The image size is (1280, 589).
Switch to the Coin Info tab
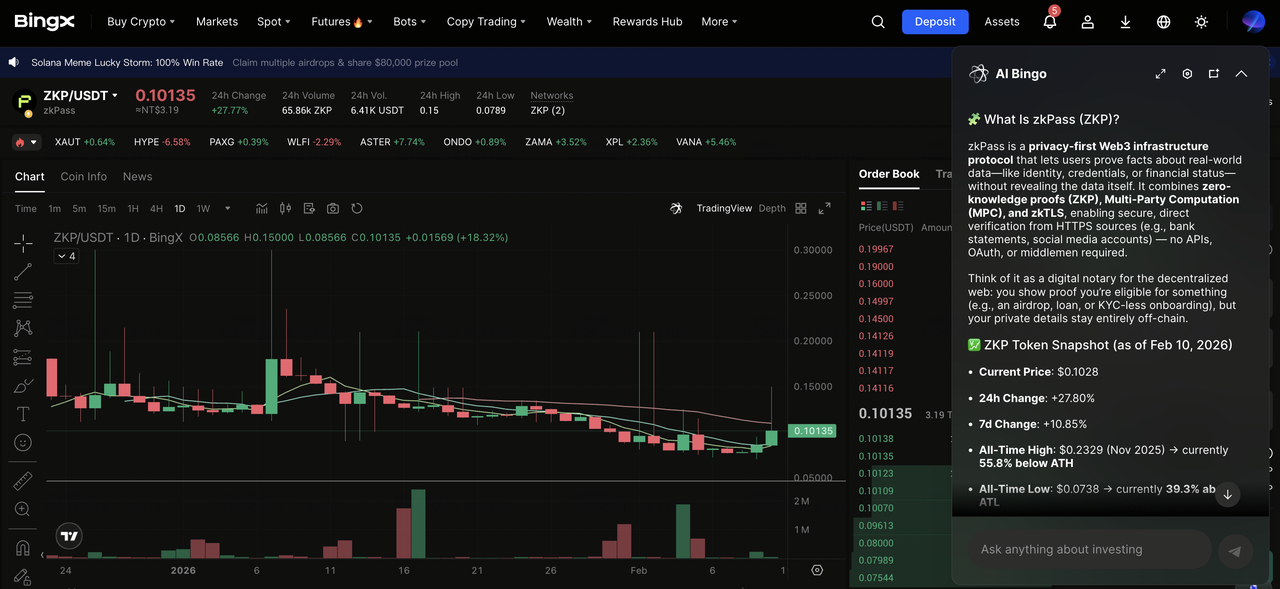84,176
